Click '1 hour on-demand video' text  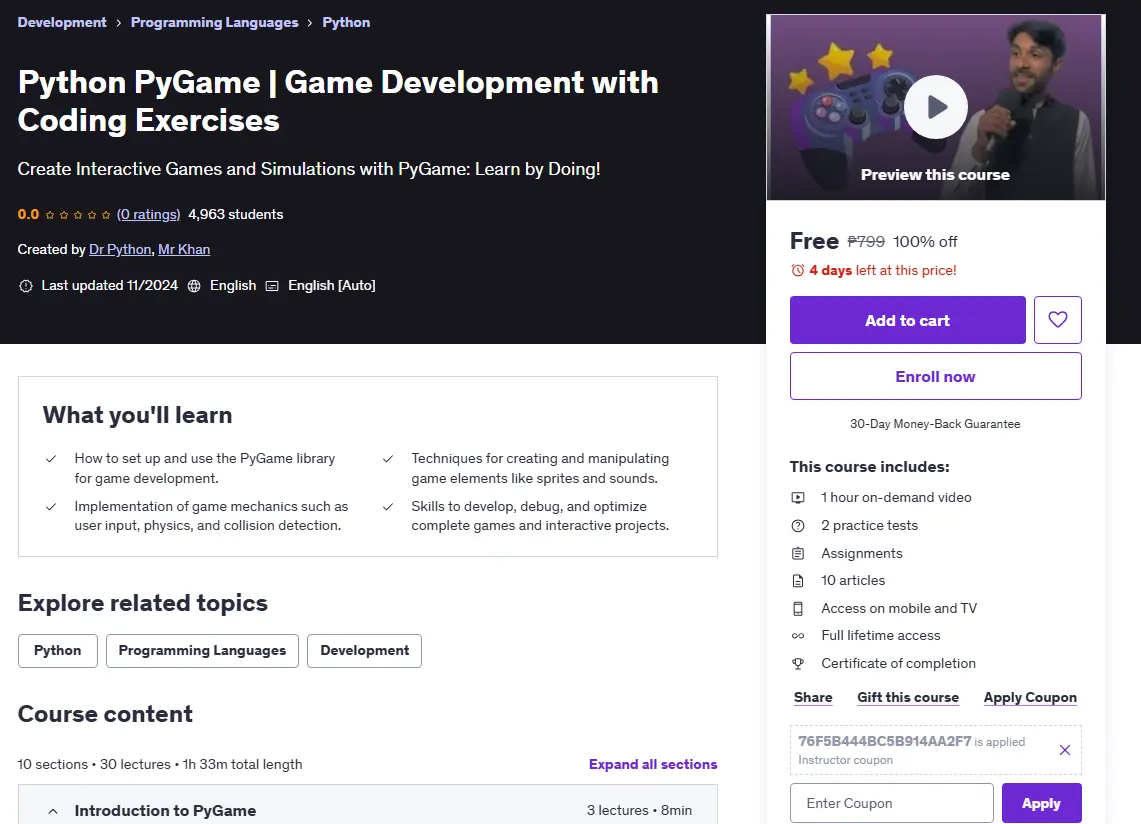click(x=896, y=498)
